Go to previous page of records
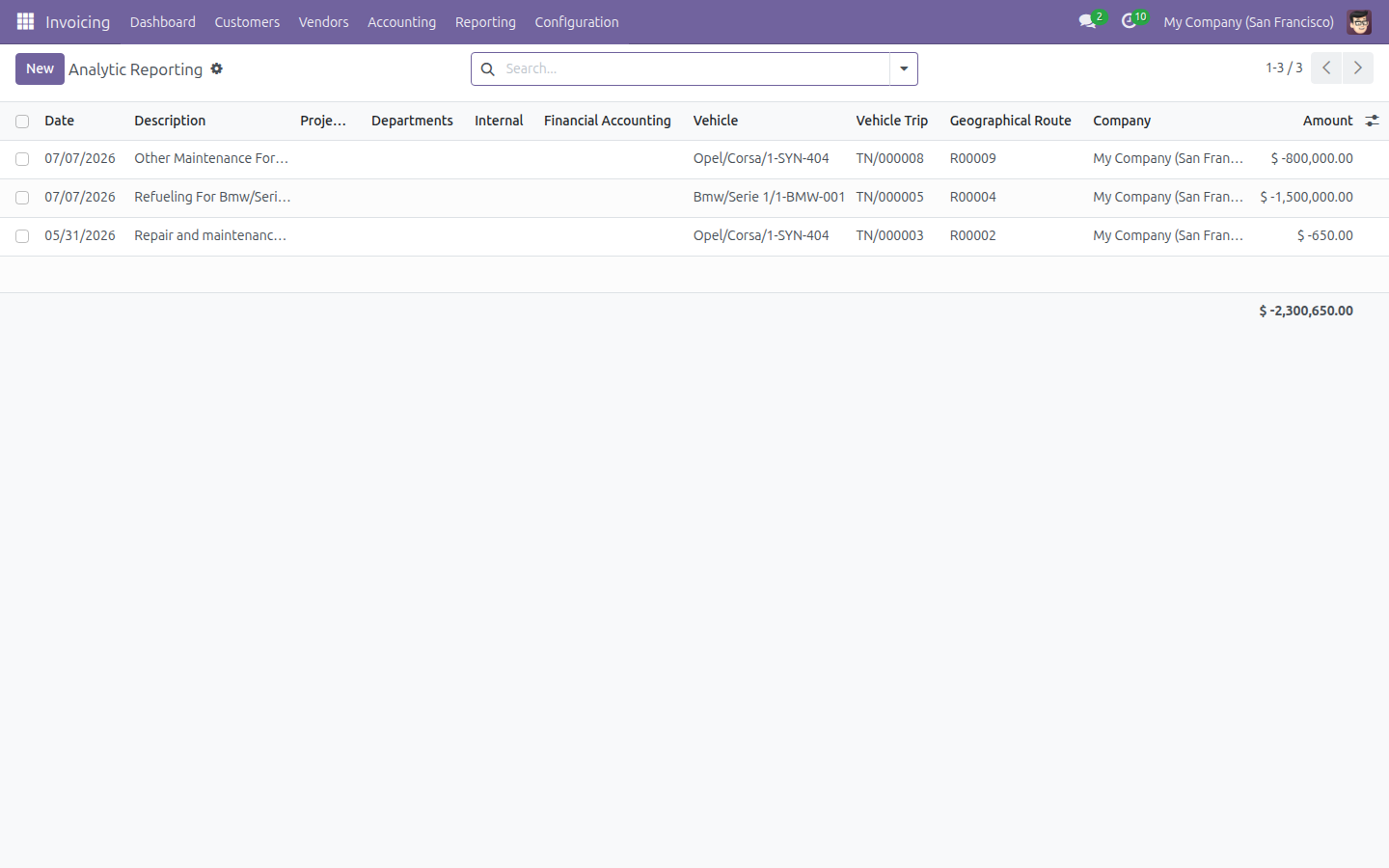The height and width of the screenshot is (868, 1389). tap(1326, 68)
